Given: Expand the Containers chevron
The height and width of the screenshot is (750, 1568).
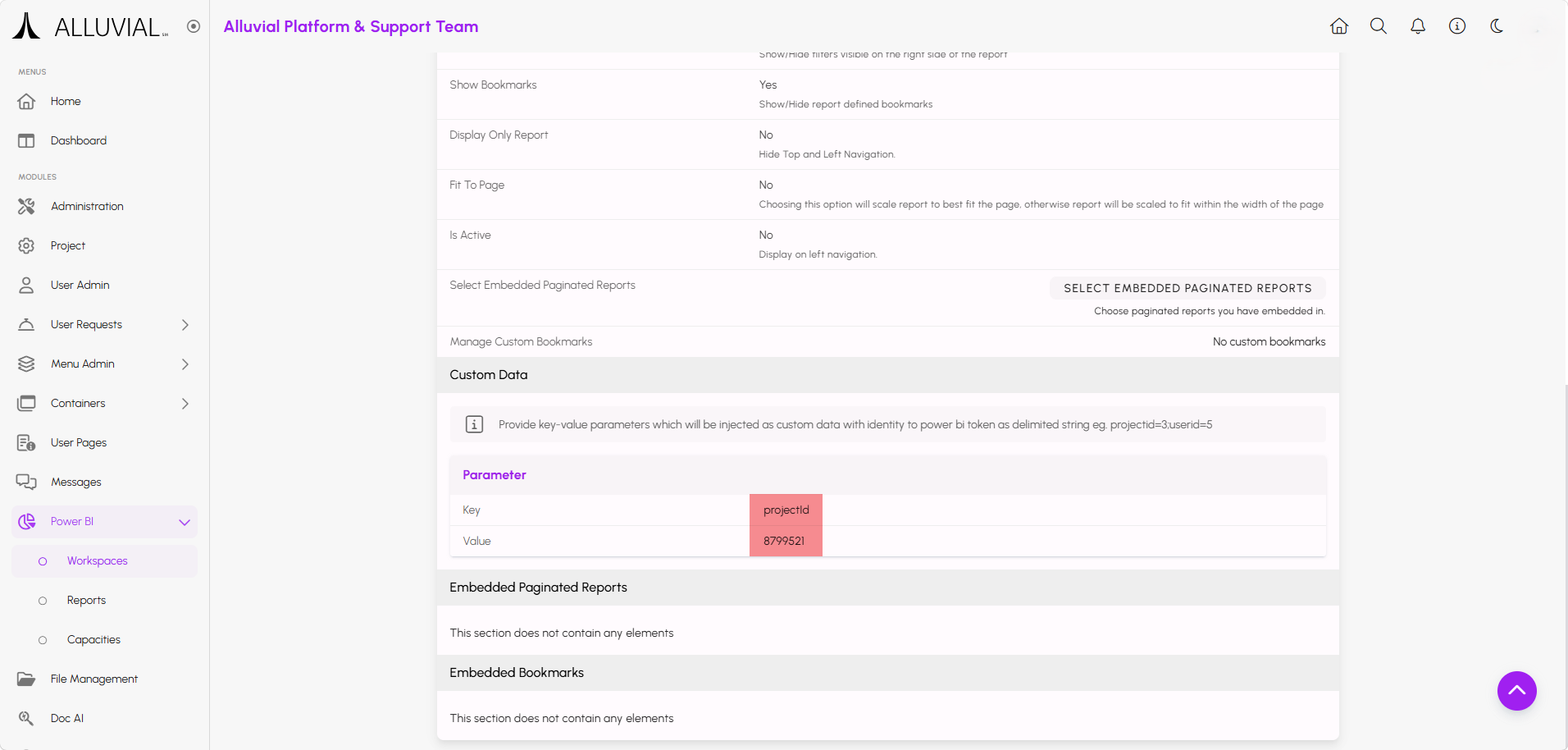Looking at the screenshot, I should coord(185,403).
